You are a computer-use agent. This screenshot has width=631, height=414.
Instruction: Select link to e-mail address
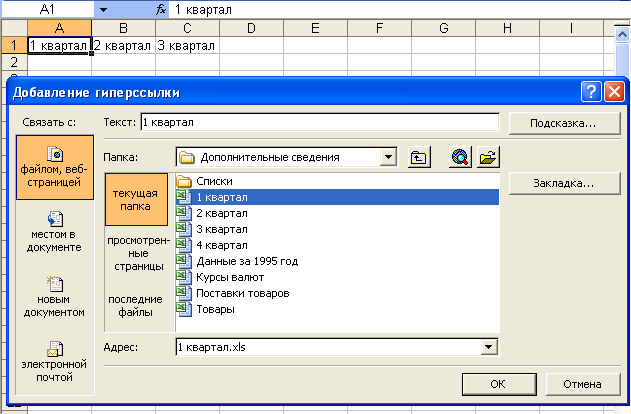tap(55, 362)
